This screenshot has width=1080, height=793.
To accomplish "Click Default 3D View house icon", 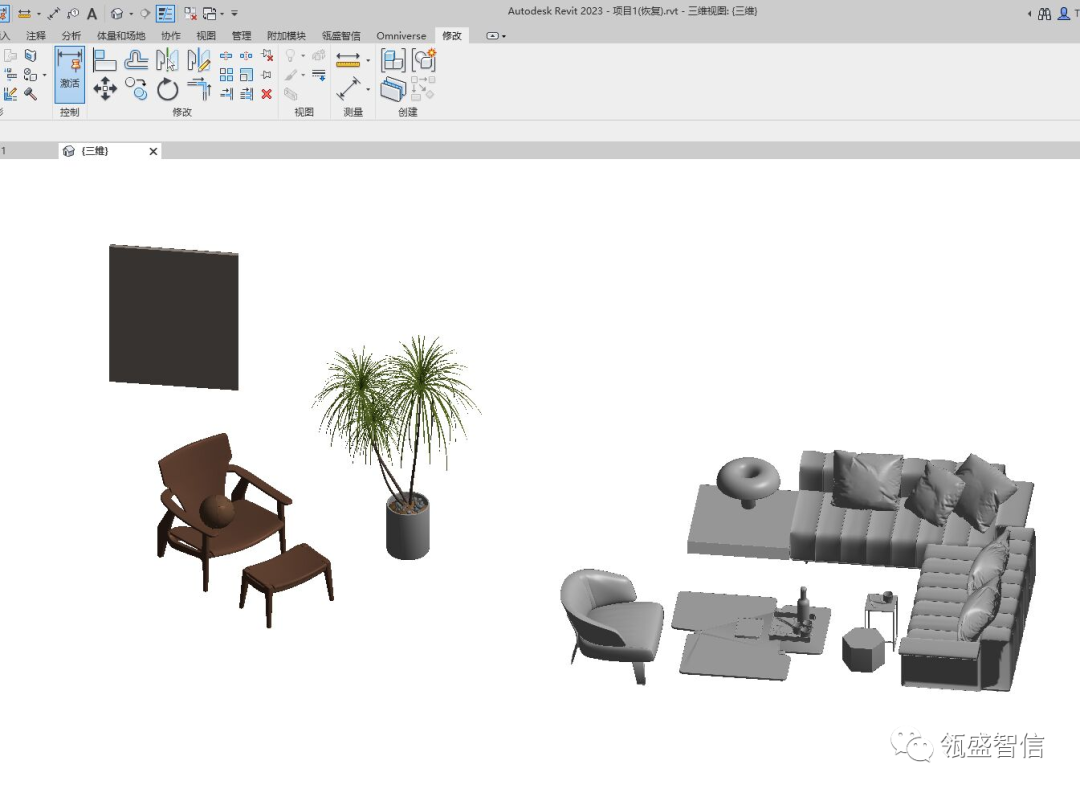I will point(117,13).
